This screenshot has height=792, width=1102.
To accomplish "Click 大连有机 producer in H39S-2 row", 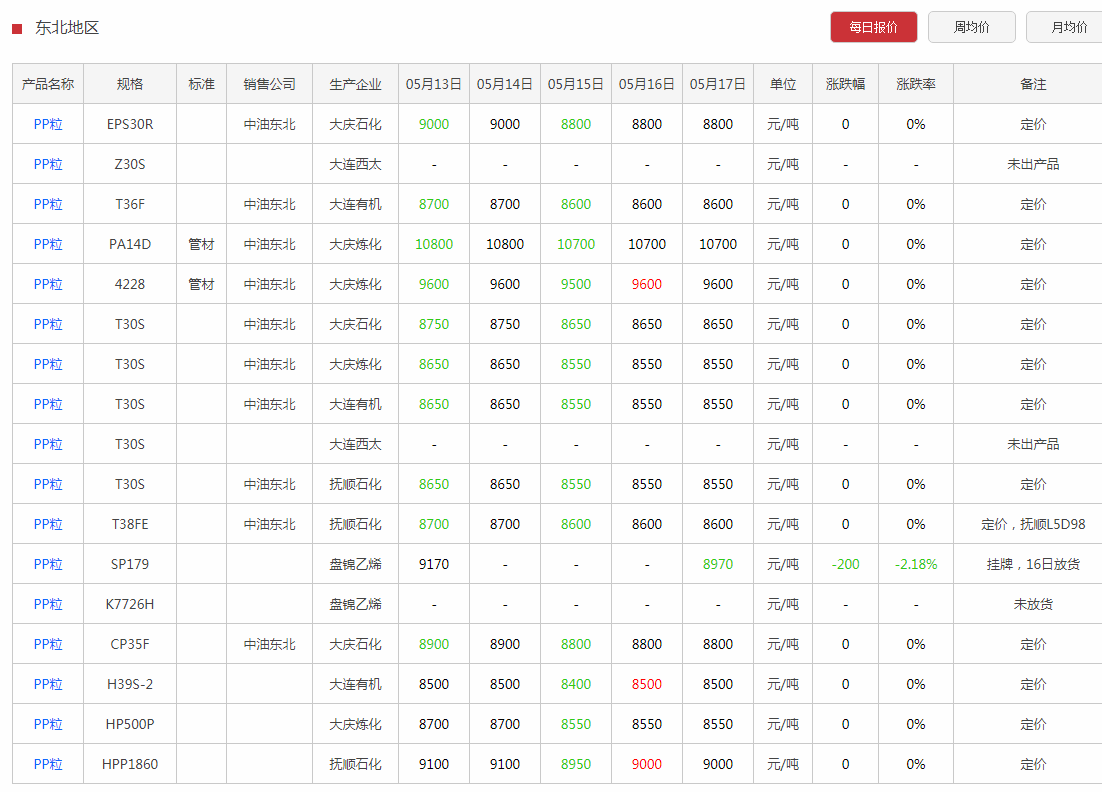I will [x=356, y=684].
